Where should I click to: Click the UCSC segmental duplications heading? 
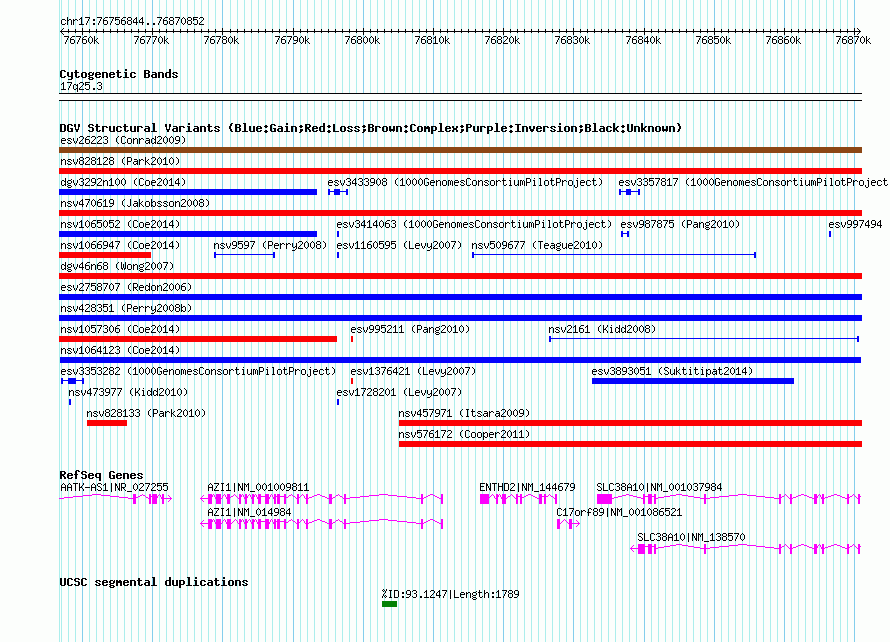click(154, 582)
